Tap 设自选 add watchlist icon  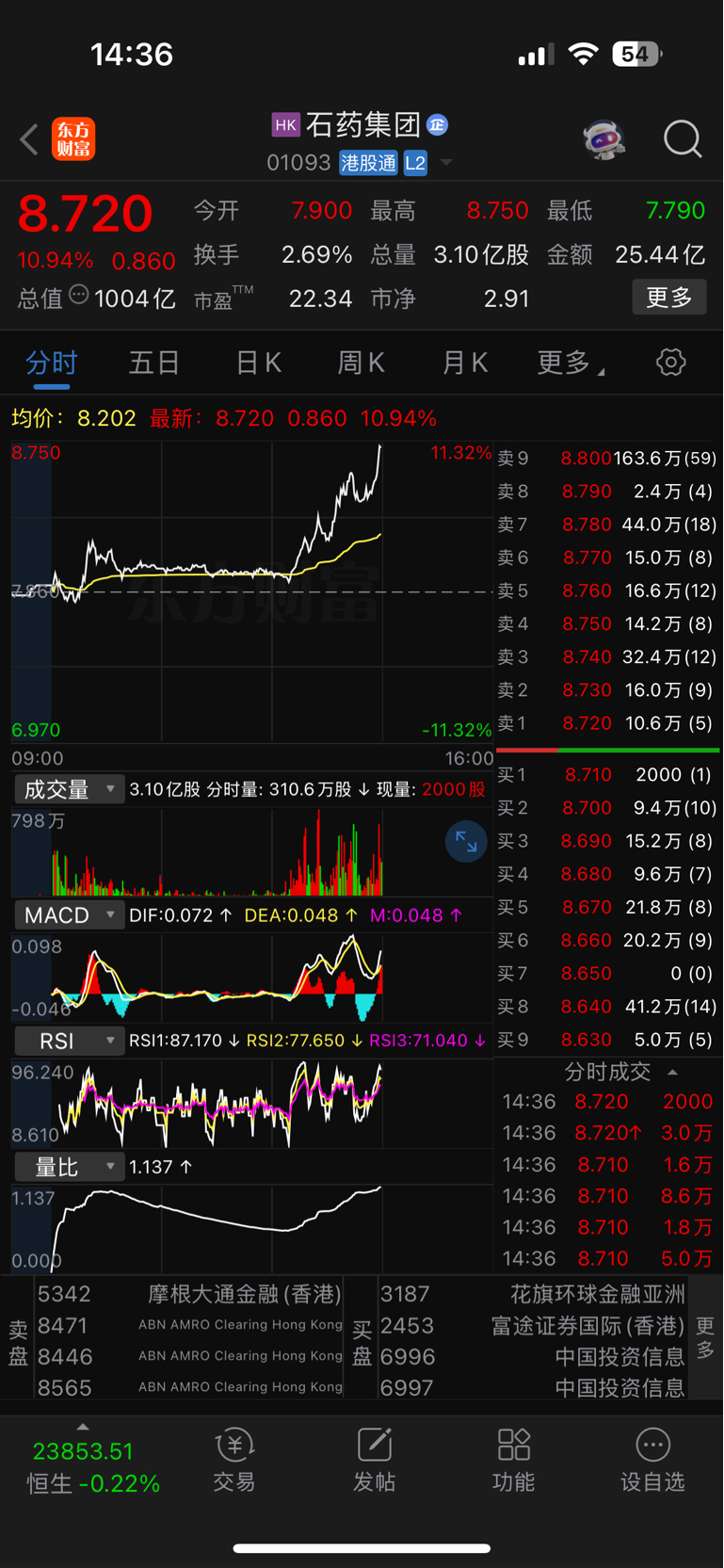pyautogui.click(x=652, y=1461)
